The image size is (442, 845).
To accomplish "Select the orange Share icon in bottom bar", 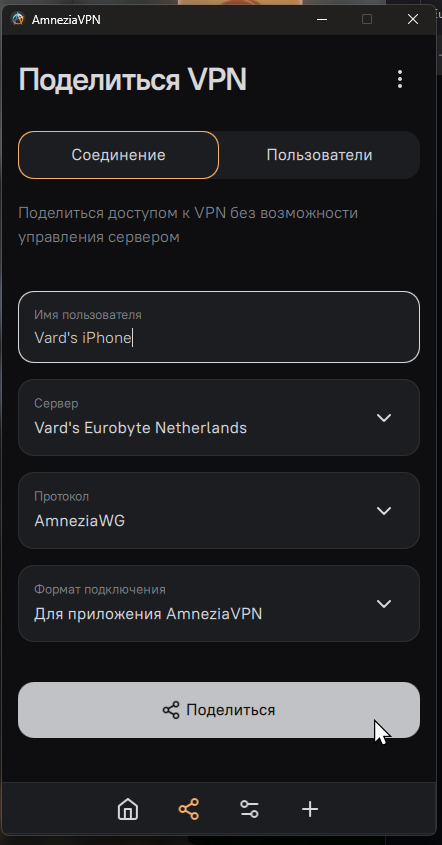I will [x=189, y=809].
